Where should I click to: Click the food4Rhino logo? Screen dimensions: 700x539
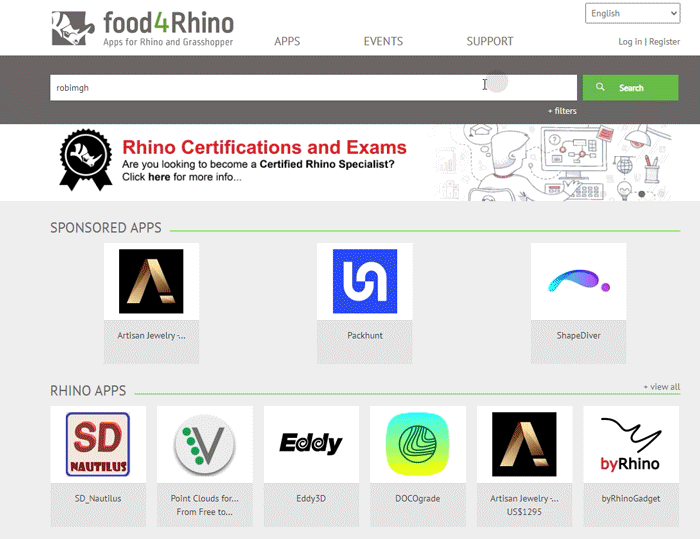142,29
